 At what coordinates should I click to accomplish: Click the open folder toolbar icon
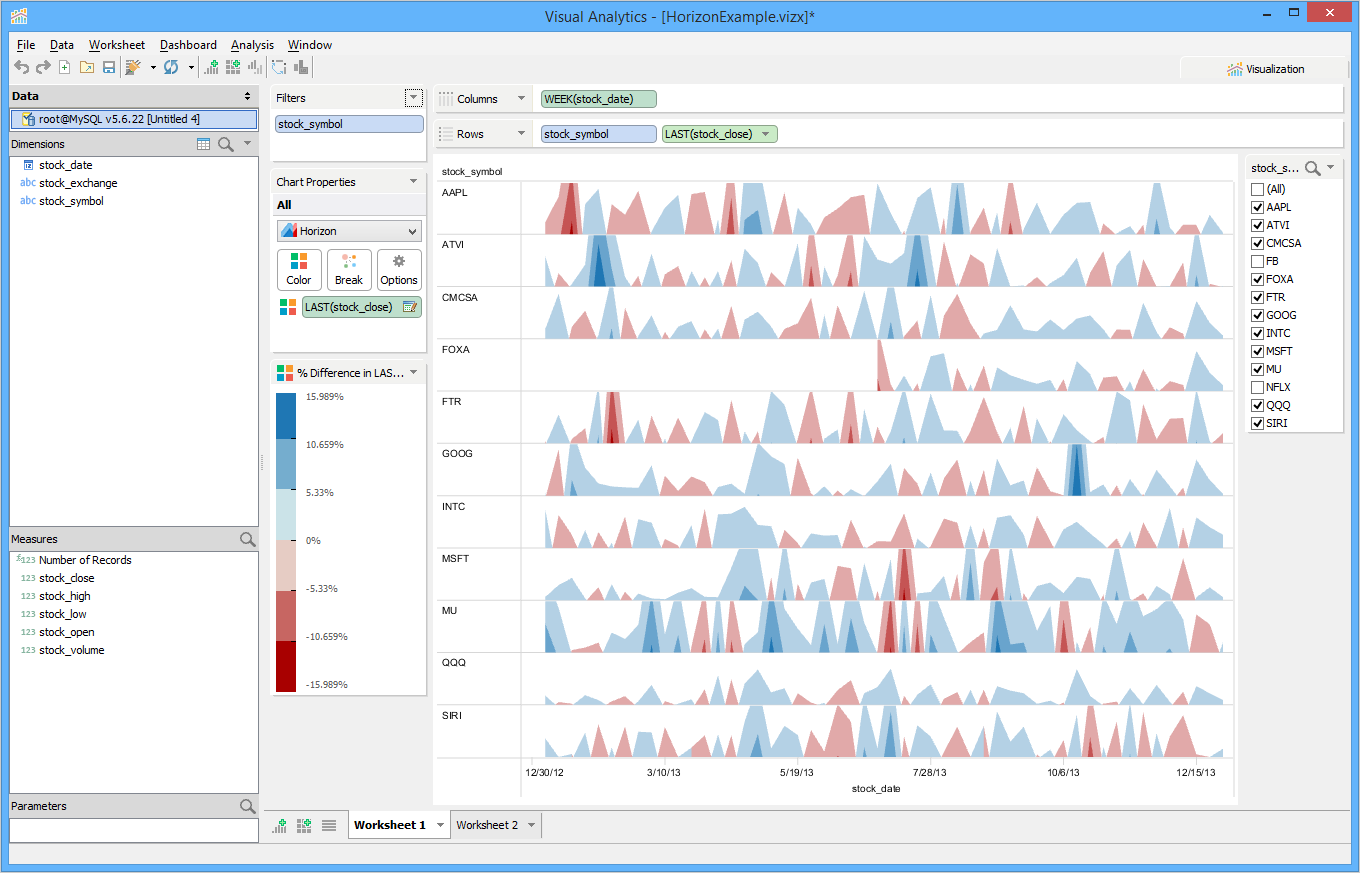pos(87,67)
